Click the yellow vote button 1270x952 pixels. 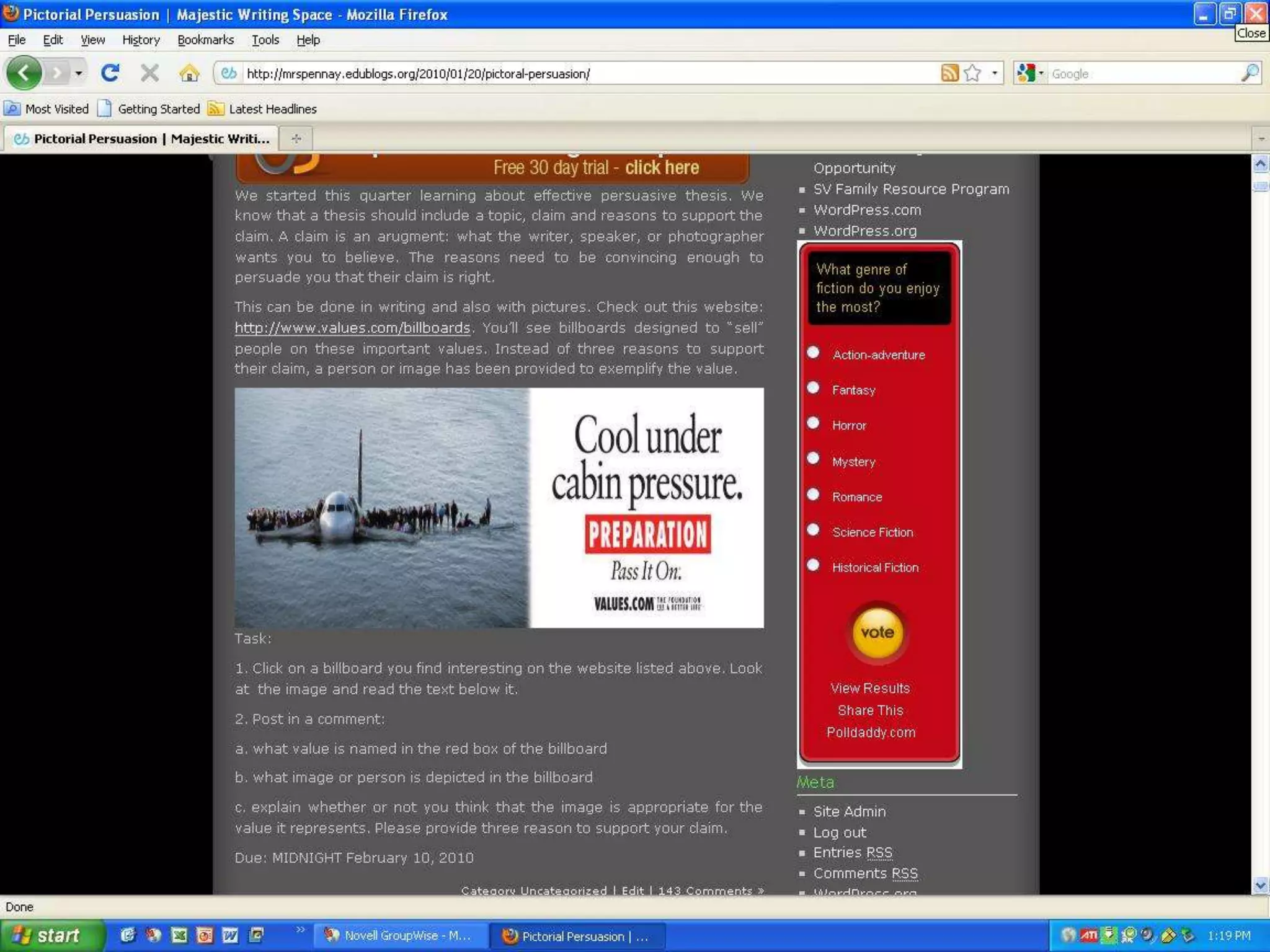pos(877,633)
